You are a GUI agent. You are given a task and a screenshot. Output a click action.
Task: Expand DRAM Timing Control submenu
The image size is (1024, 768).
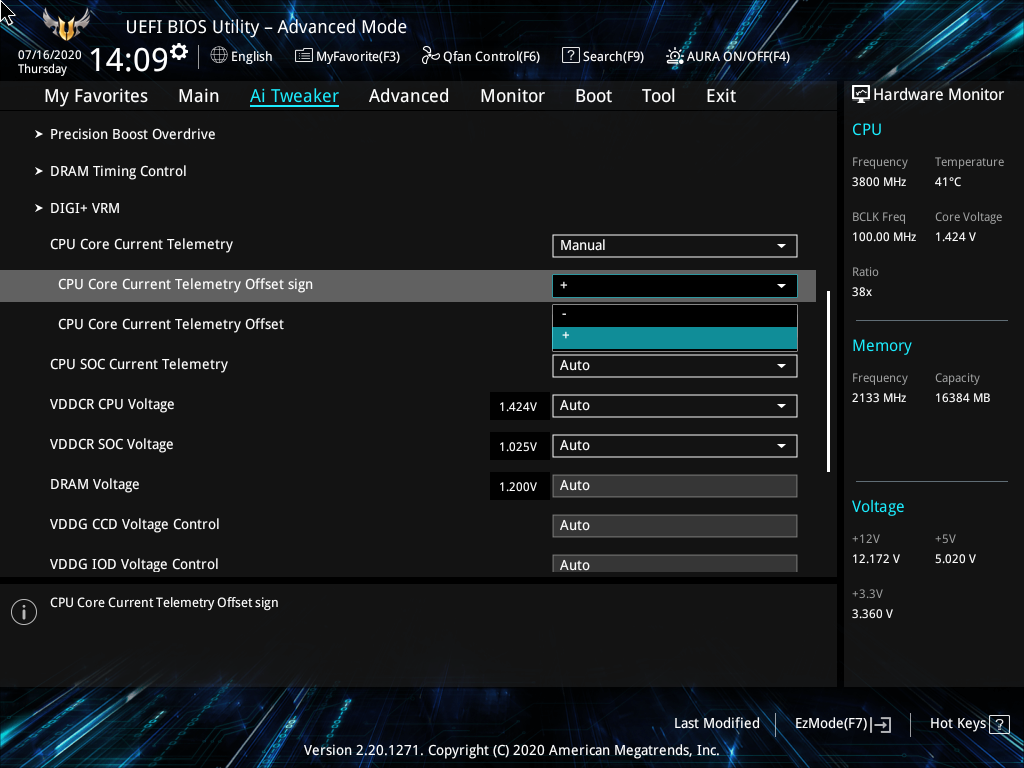[118, 171]
